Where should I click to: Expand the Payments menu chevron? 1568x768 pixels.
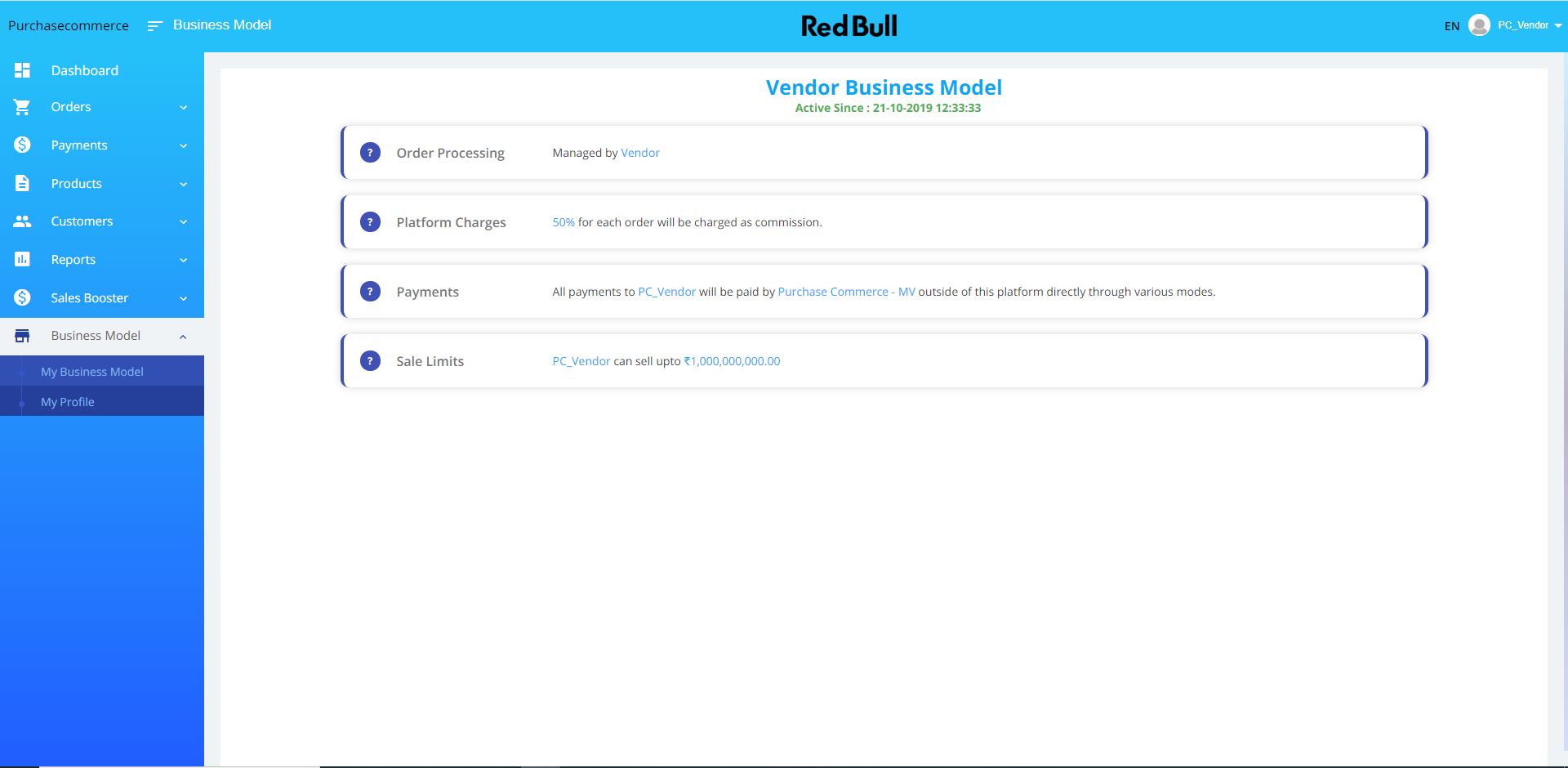click(x=184, y=146)
